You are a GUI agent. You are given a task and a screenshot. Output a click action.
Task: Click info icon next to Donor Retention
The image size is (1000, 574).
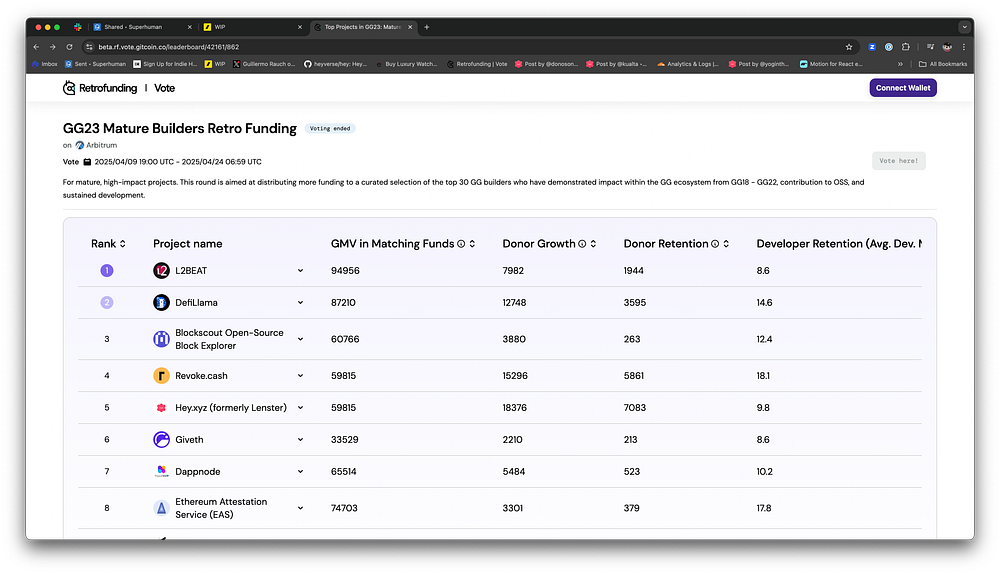tap(715, 244)
